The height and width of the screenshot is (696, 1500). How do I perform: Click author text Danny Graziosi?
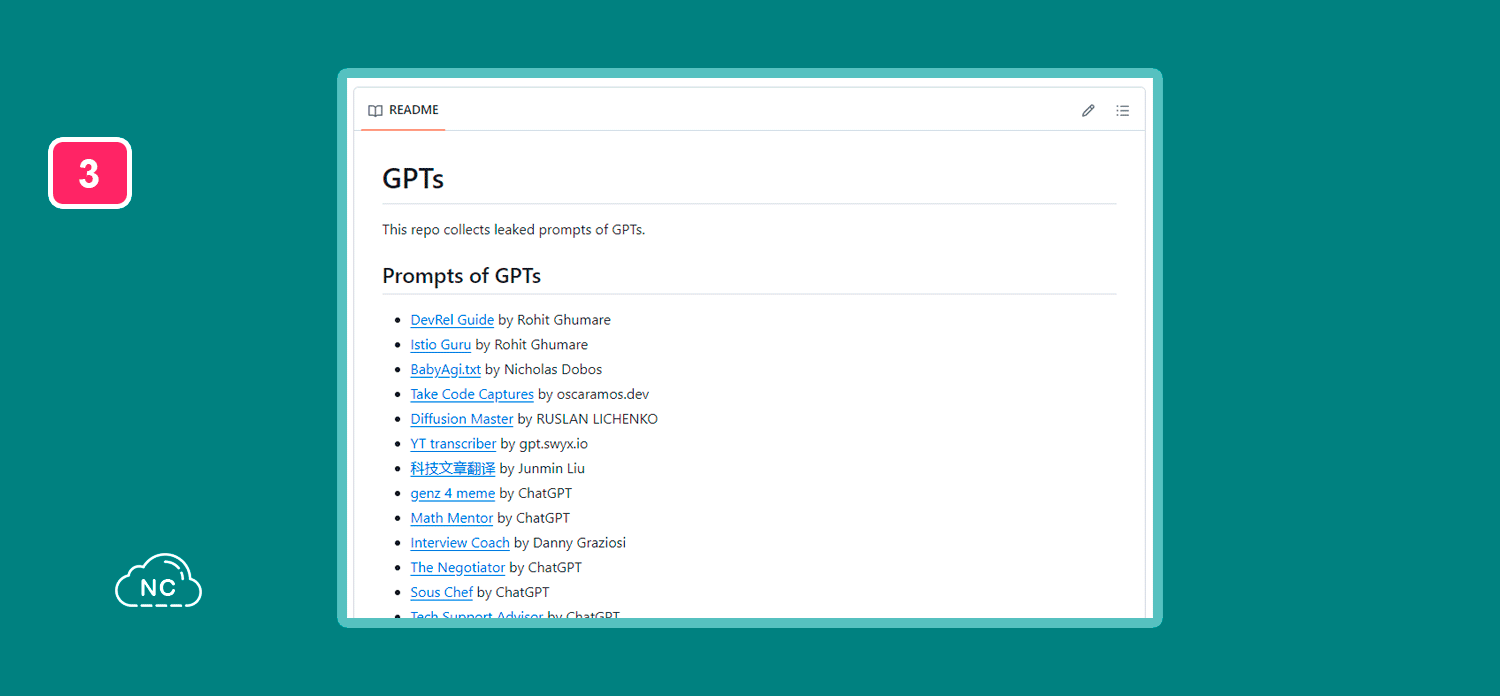tap(579, 543)
